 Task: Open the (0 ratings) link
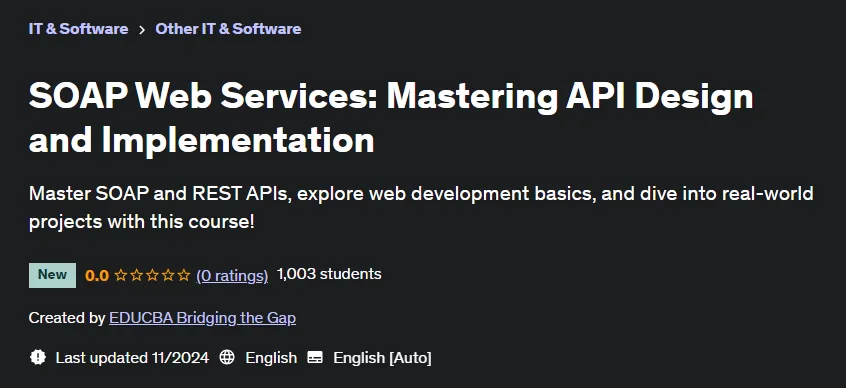click(x=232, y=276)
